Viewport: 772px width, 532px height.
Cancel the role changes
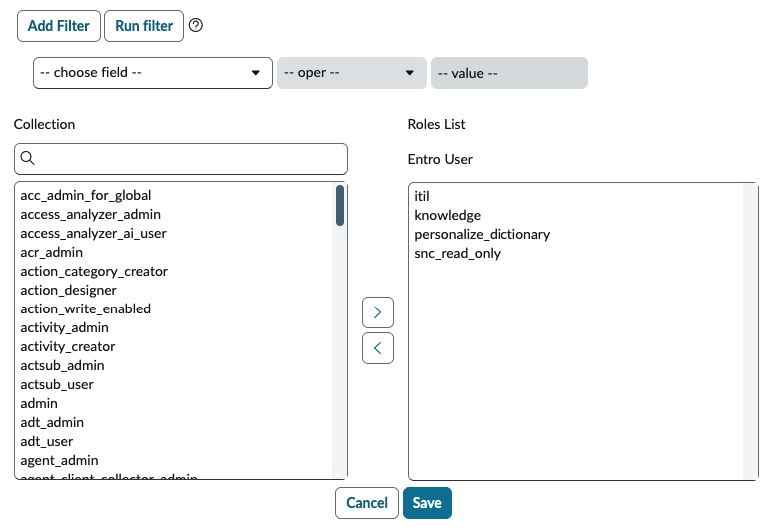(367, 502)
